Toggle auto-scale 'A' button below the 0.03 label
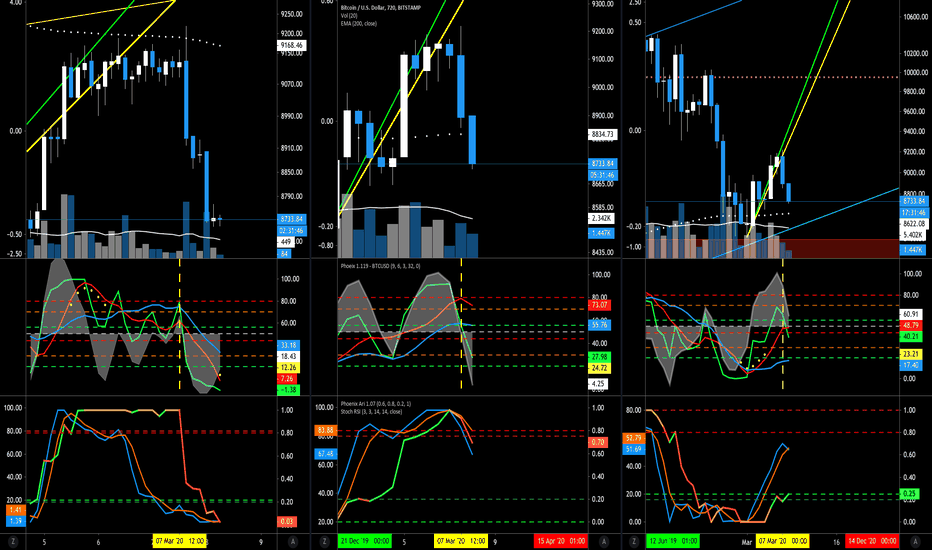The image size is (932, 550). point(293,542)
